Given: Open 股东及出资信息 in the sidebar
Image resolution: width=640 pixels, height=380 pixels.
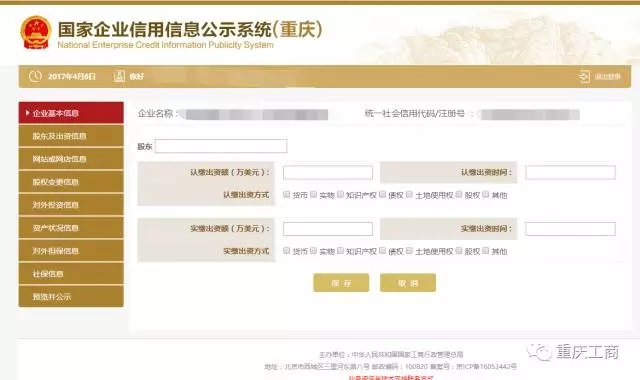Looking at the screenshot, I should (71, 136).
